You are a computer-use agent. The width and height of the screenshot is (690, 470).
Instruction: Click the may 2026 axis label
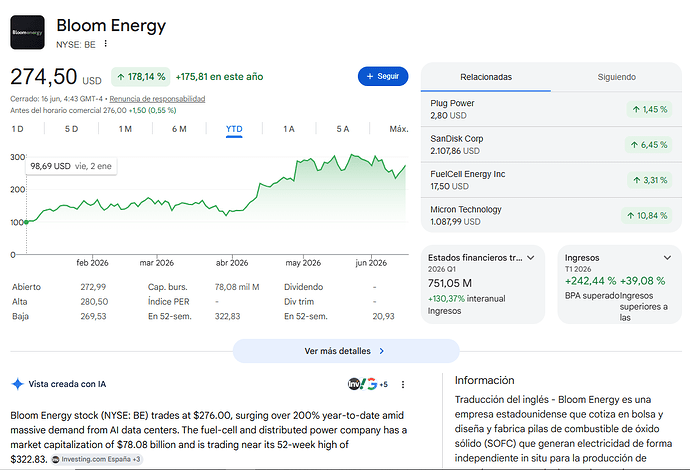coord(303,263)
